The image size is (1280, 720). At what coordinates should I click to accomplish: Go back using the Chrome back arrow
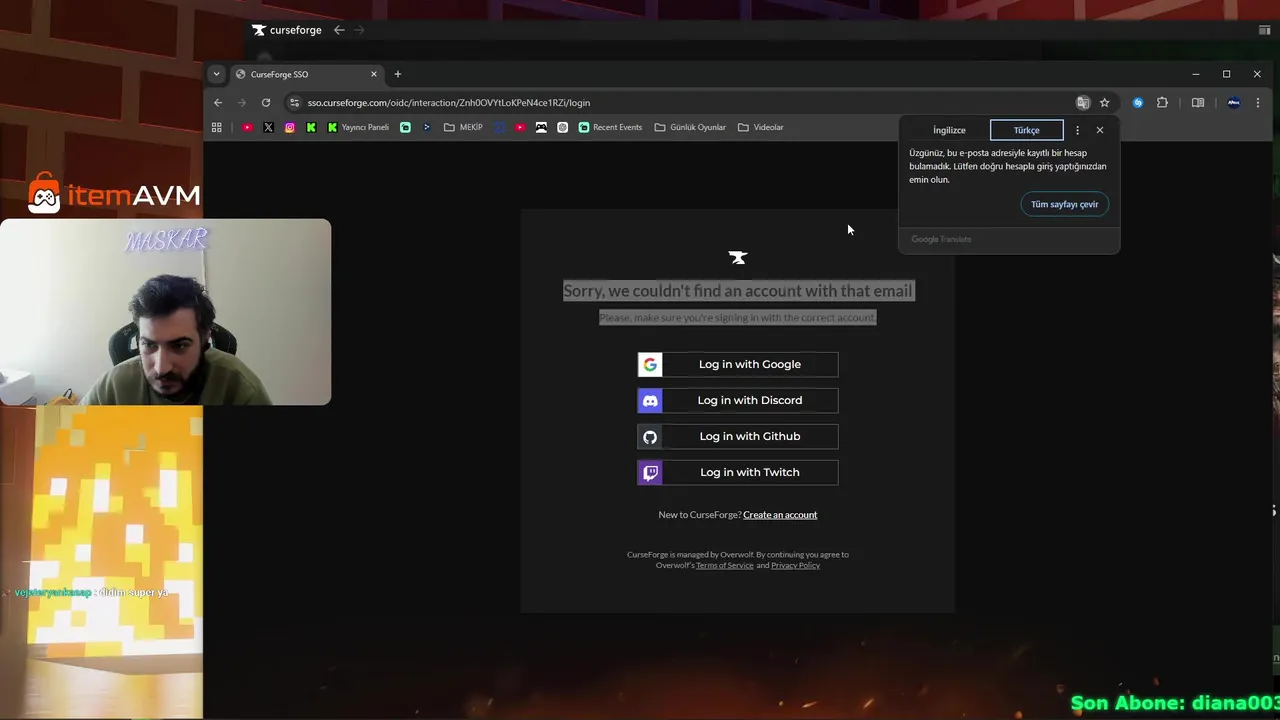(x=218, y=103)
